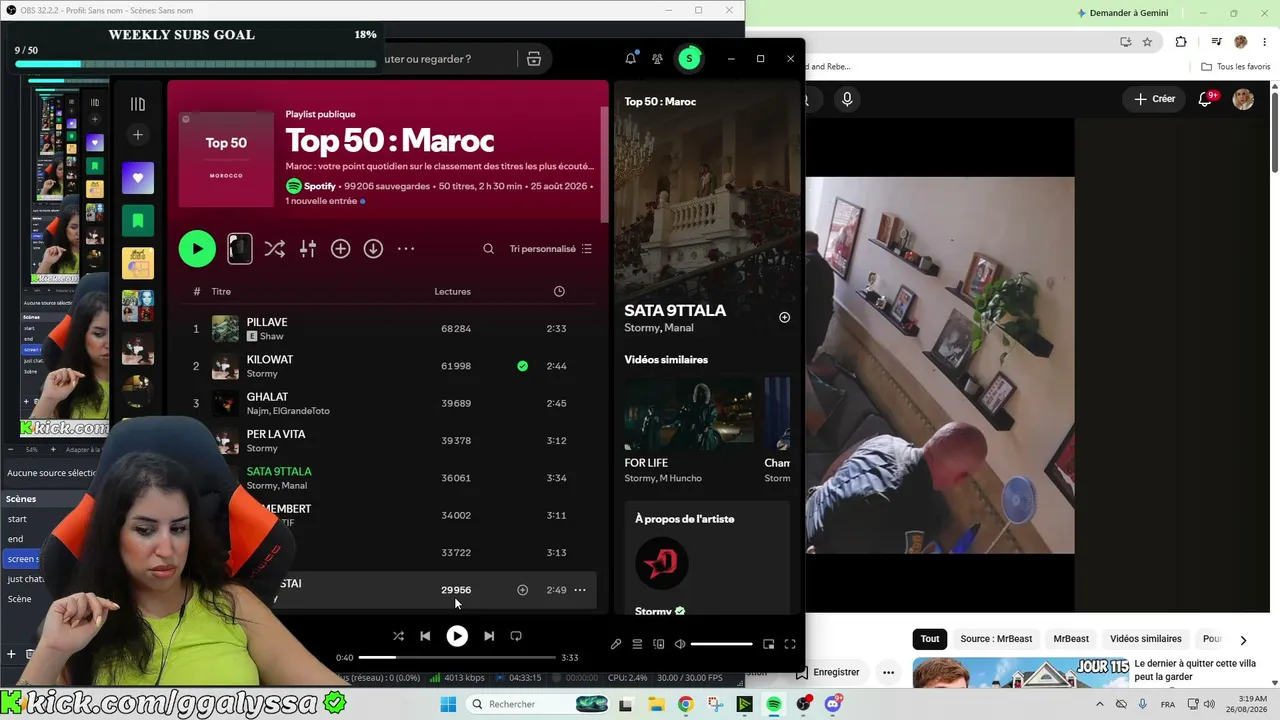Switch Spotify to full screen view
This screenshot has height=720, width=1280.
790,645
